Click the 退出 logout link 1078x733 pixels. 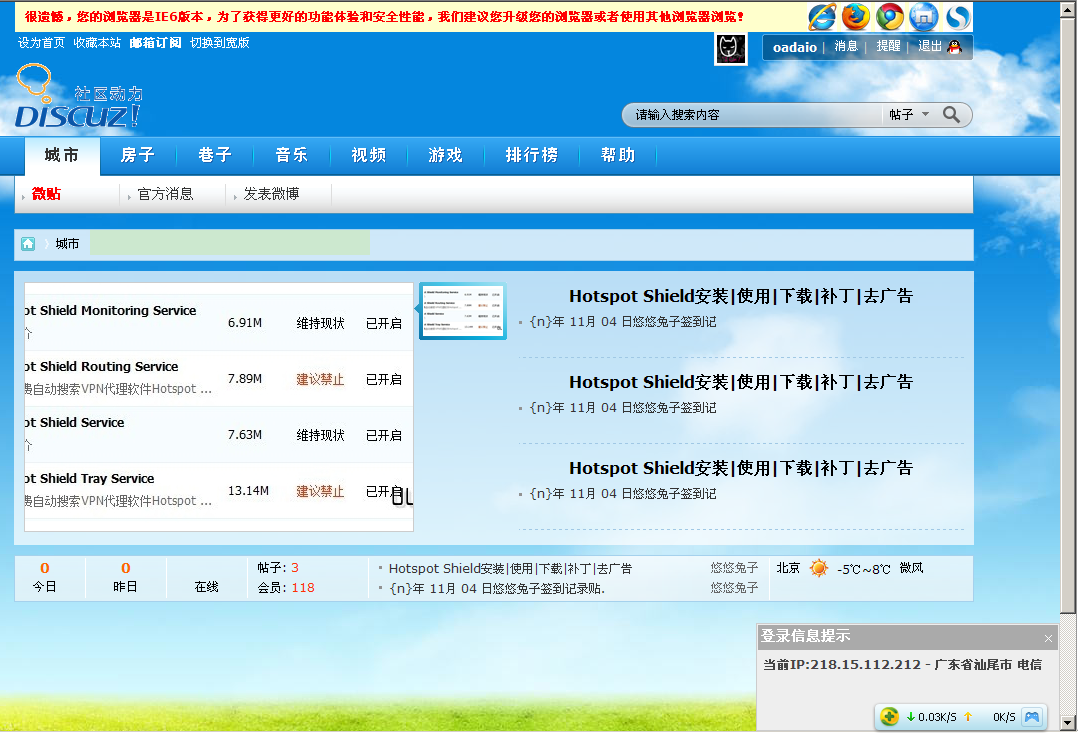pyautogui.click(x=930, y=46)
